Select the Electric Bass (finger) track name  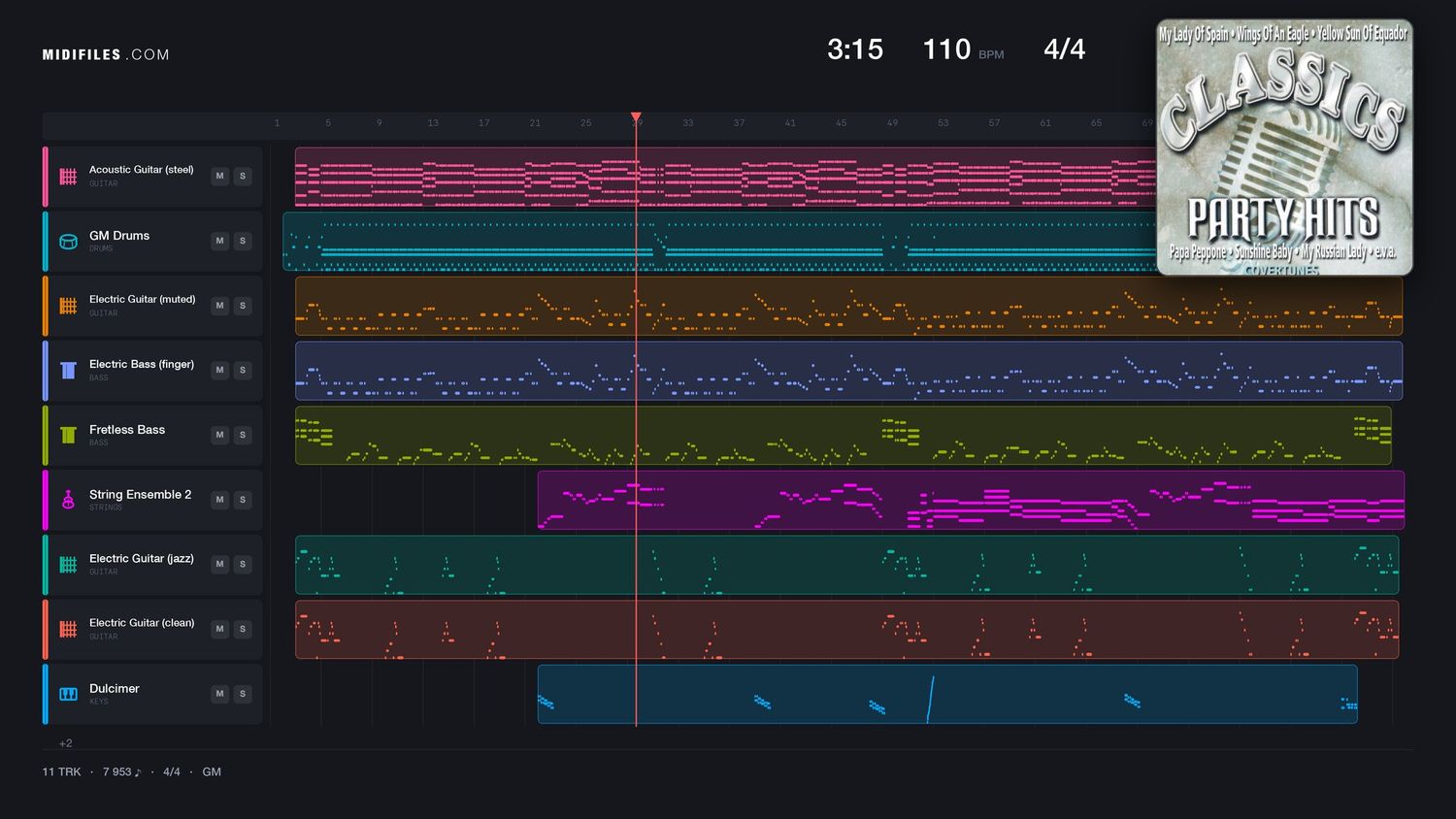(x=142, y=364)
